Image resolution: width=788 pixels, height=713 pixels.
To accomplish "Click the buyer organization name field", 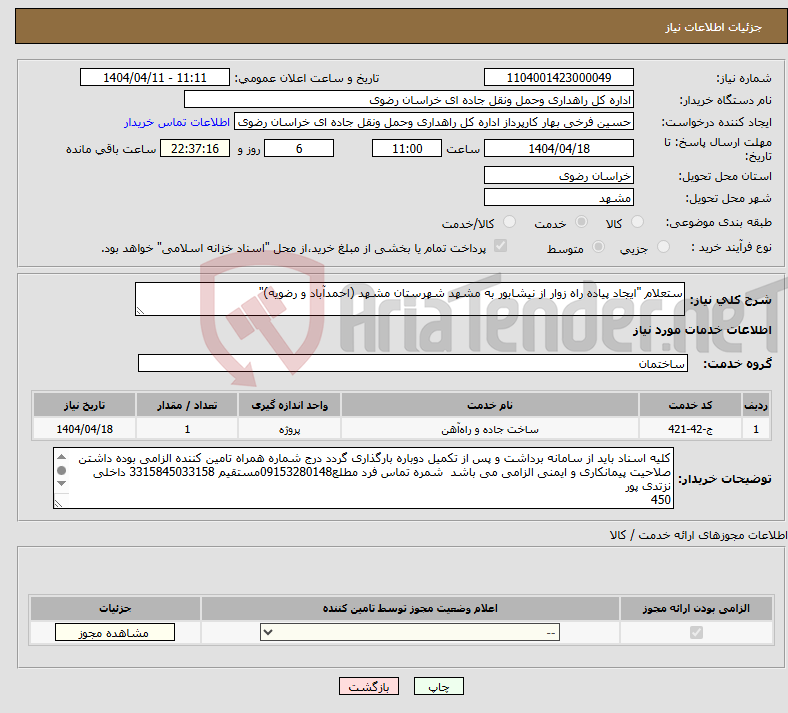I will click(409, 99).
